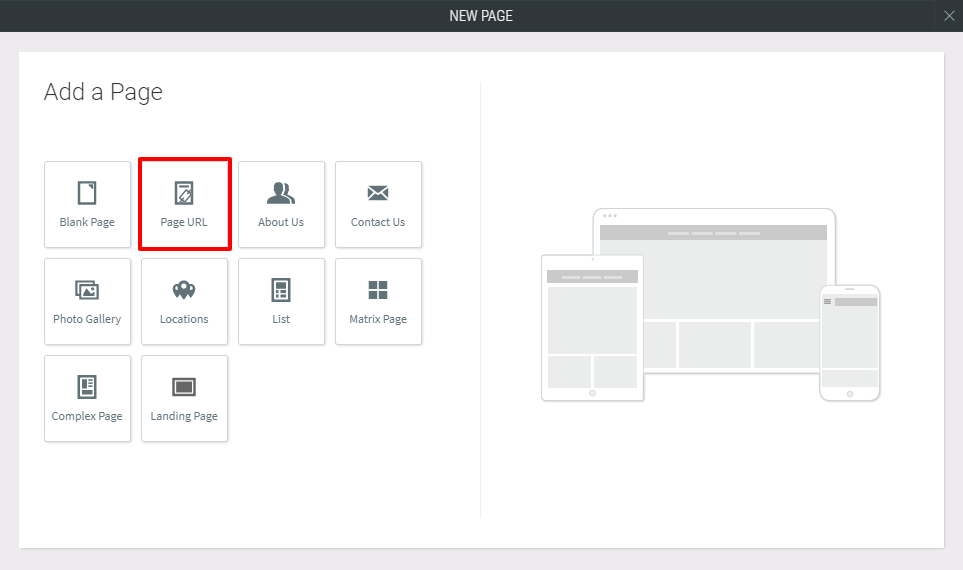The width and height of the screenshot is (963, 570).
Task: Choose the Landing Page tile
Action: (184, 399)
